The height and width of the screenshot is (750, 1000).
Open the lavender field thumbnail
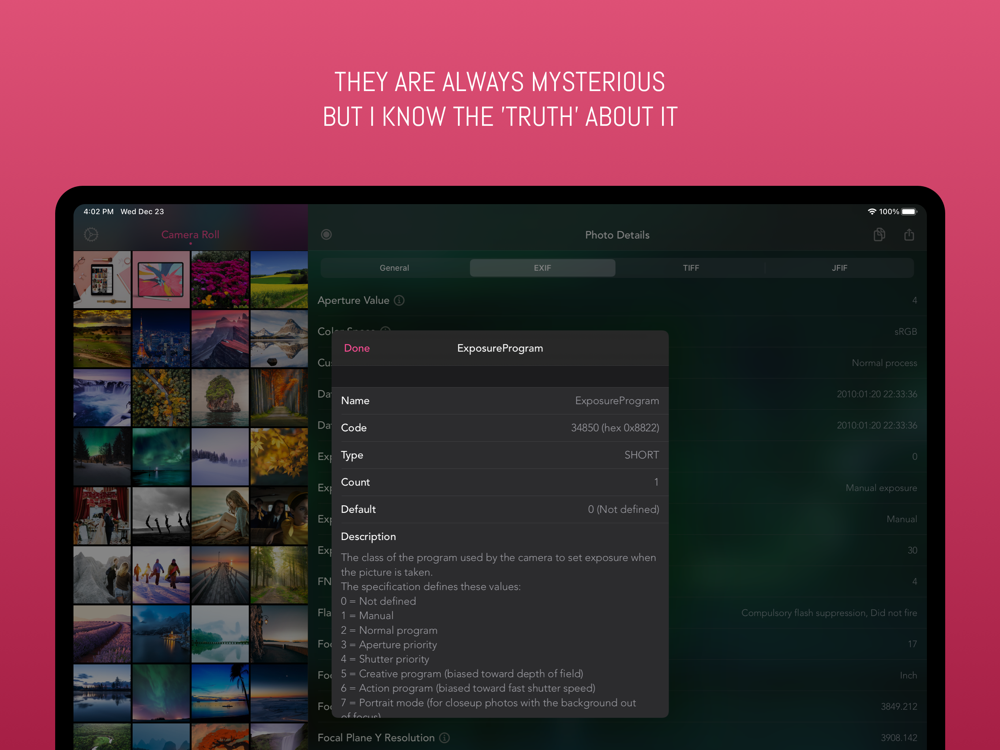[102, 634]
